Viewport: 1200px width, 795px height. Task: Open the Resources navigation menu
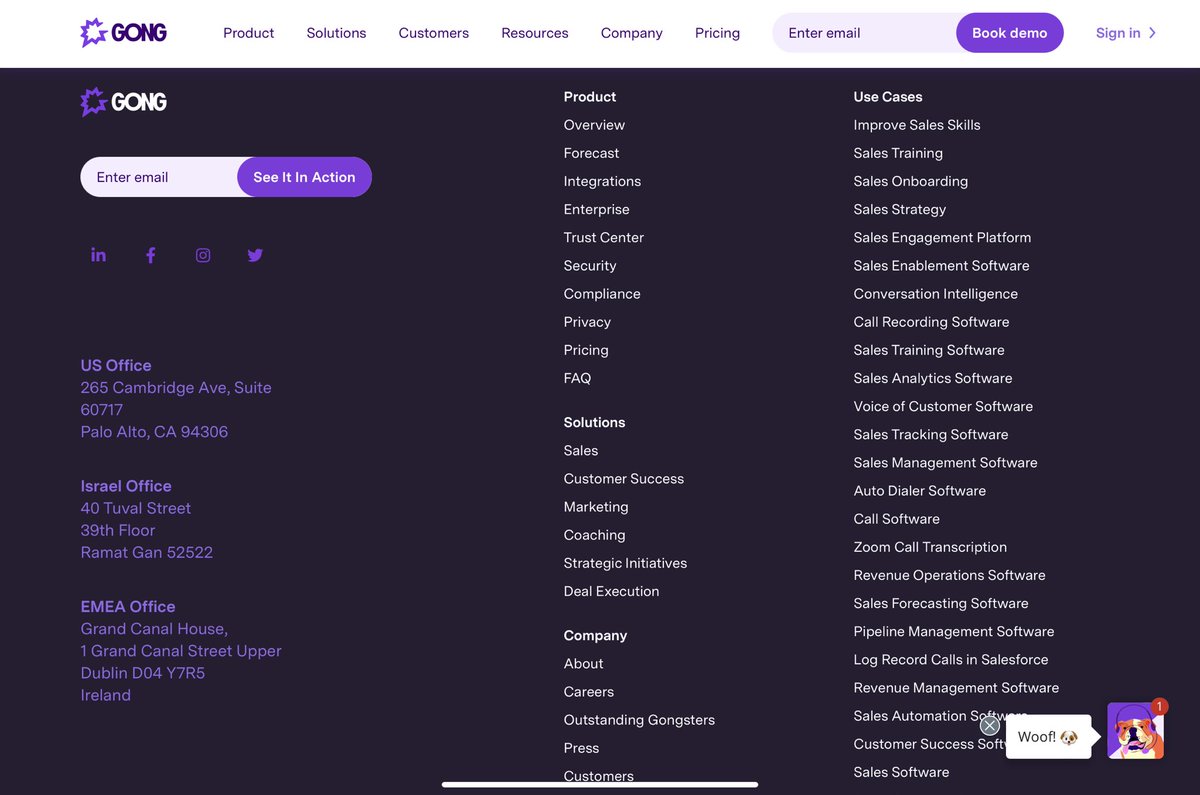[535, 33]
